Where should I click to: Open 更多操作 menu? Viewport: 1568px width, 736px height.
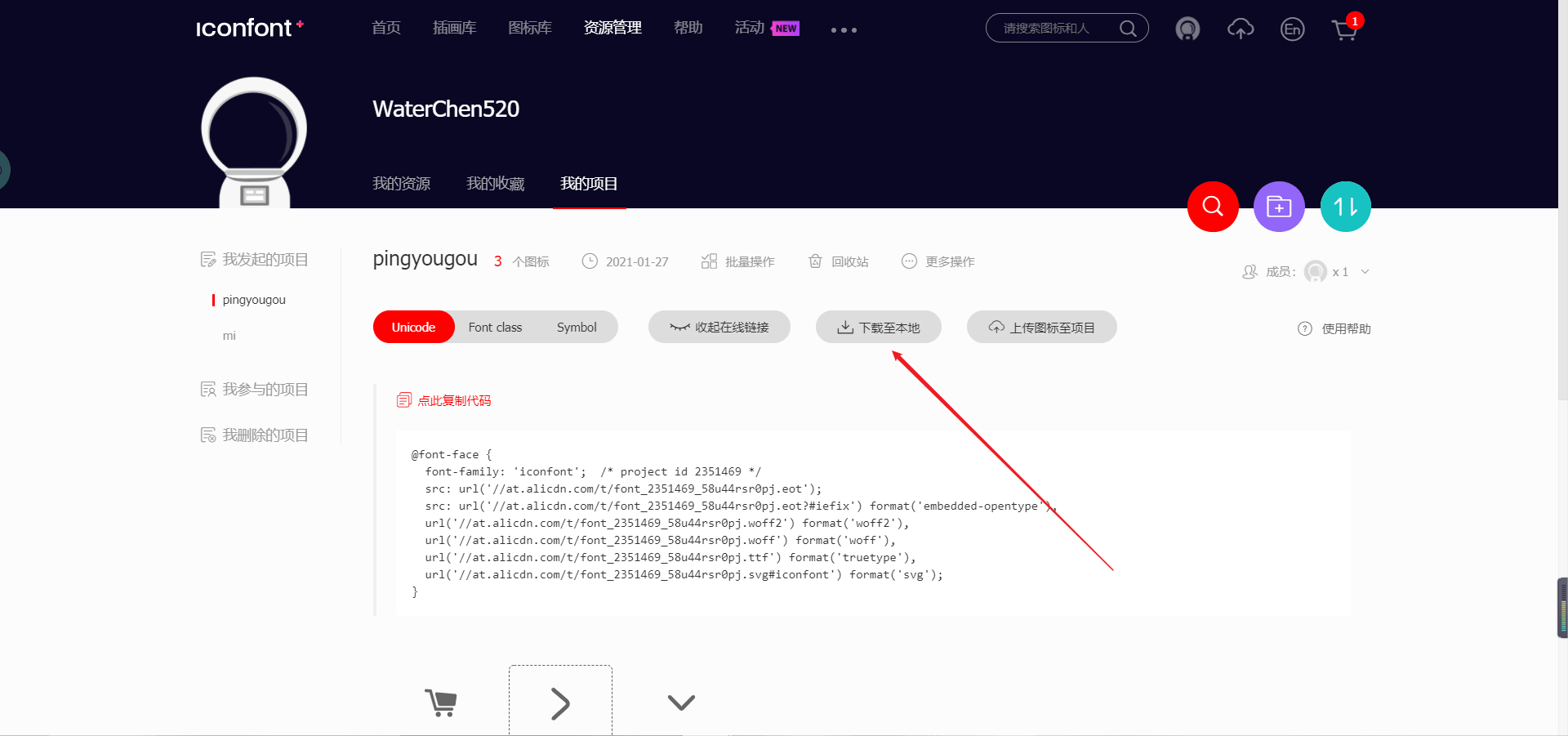(x=938, y=261)
